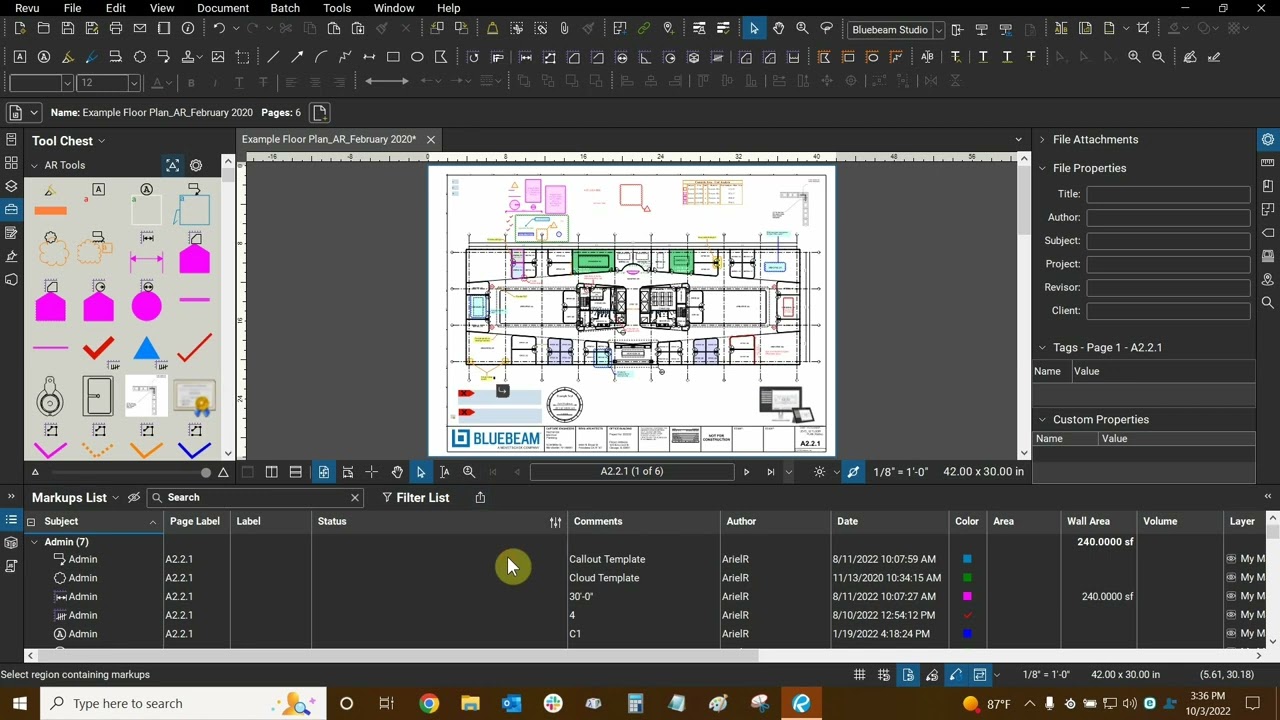
Task: Collapse the Admin (7) group
Action: click(x=34, y=542)
